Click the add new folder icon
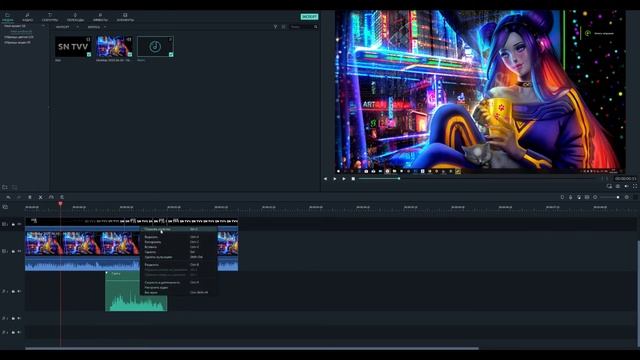The image size is (640, 360). click(5, 187)
